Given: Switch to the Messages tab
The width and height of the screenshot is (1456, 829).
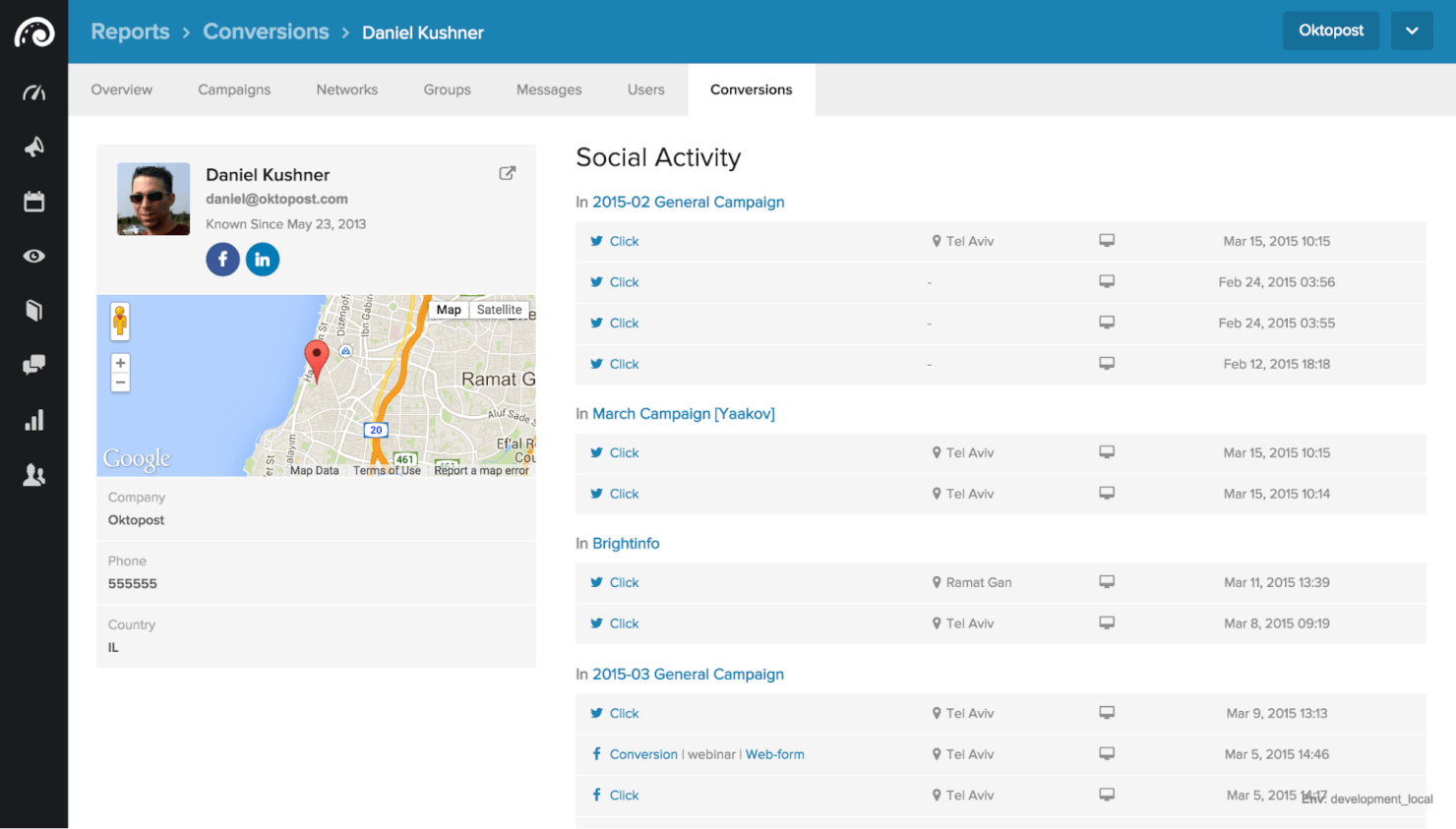Looking at the screenshot, I should coord(549,89).
